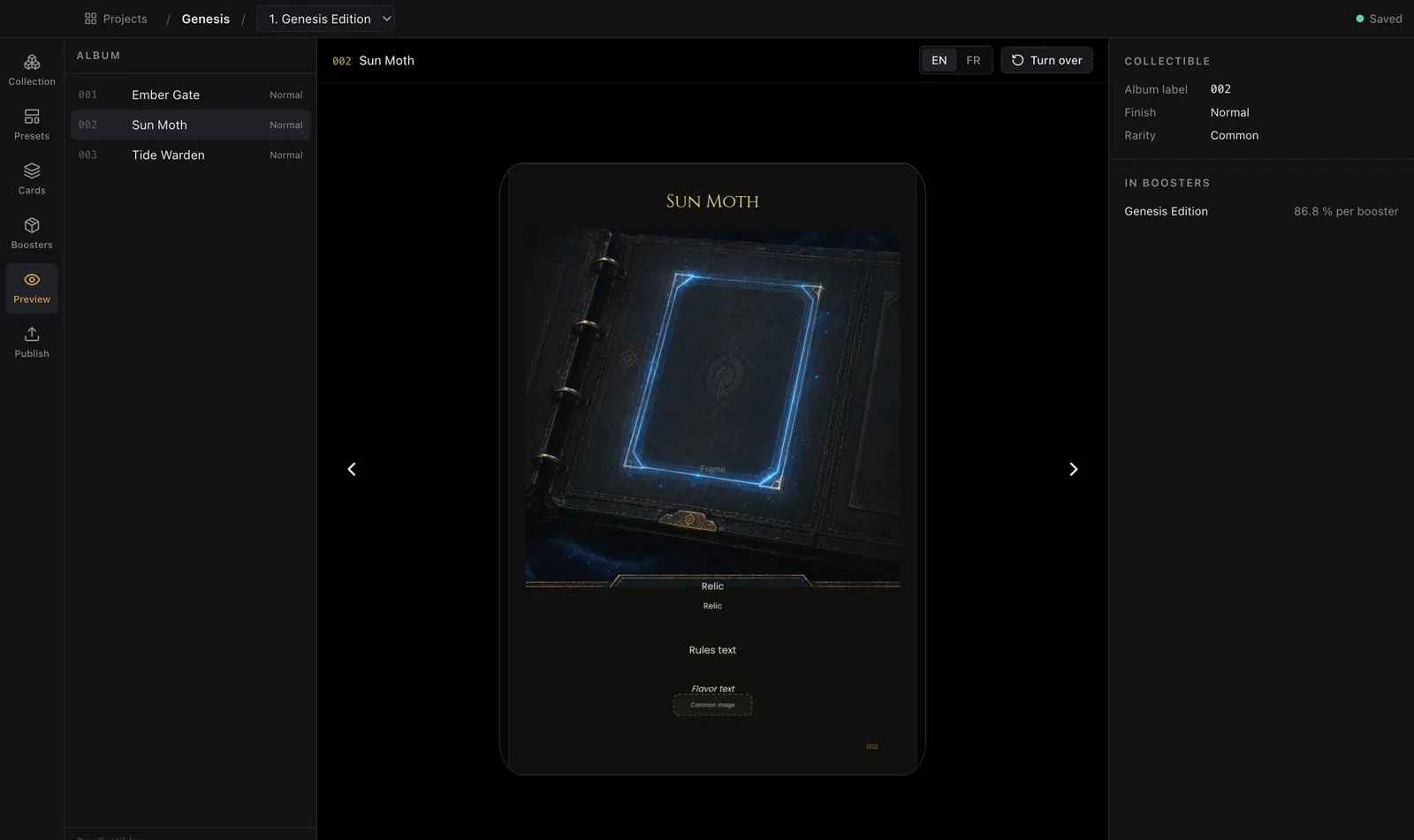
Task: Select the Ember Gate album row
Action: tap(190, 95)
